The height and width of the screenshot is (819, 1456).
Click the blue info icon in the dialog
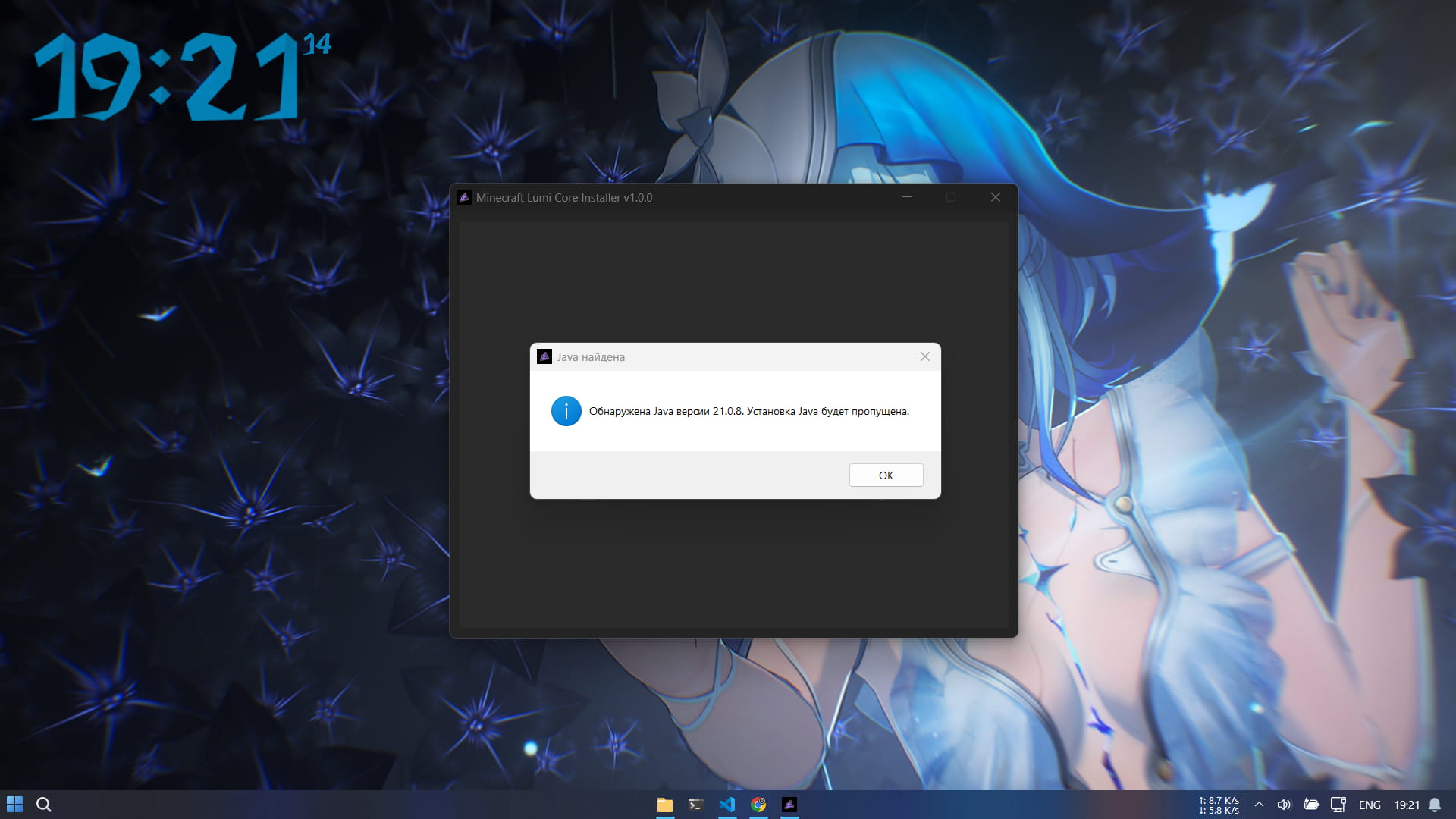point(566,411)
